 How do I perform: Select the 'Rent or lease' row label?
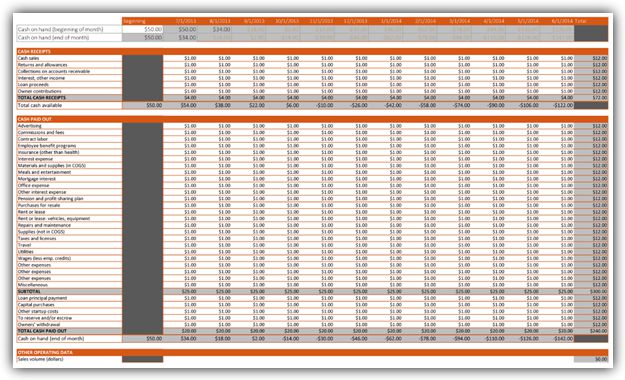[x=31, y=212]
